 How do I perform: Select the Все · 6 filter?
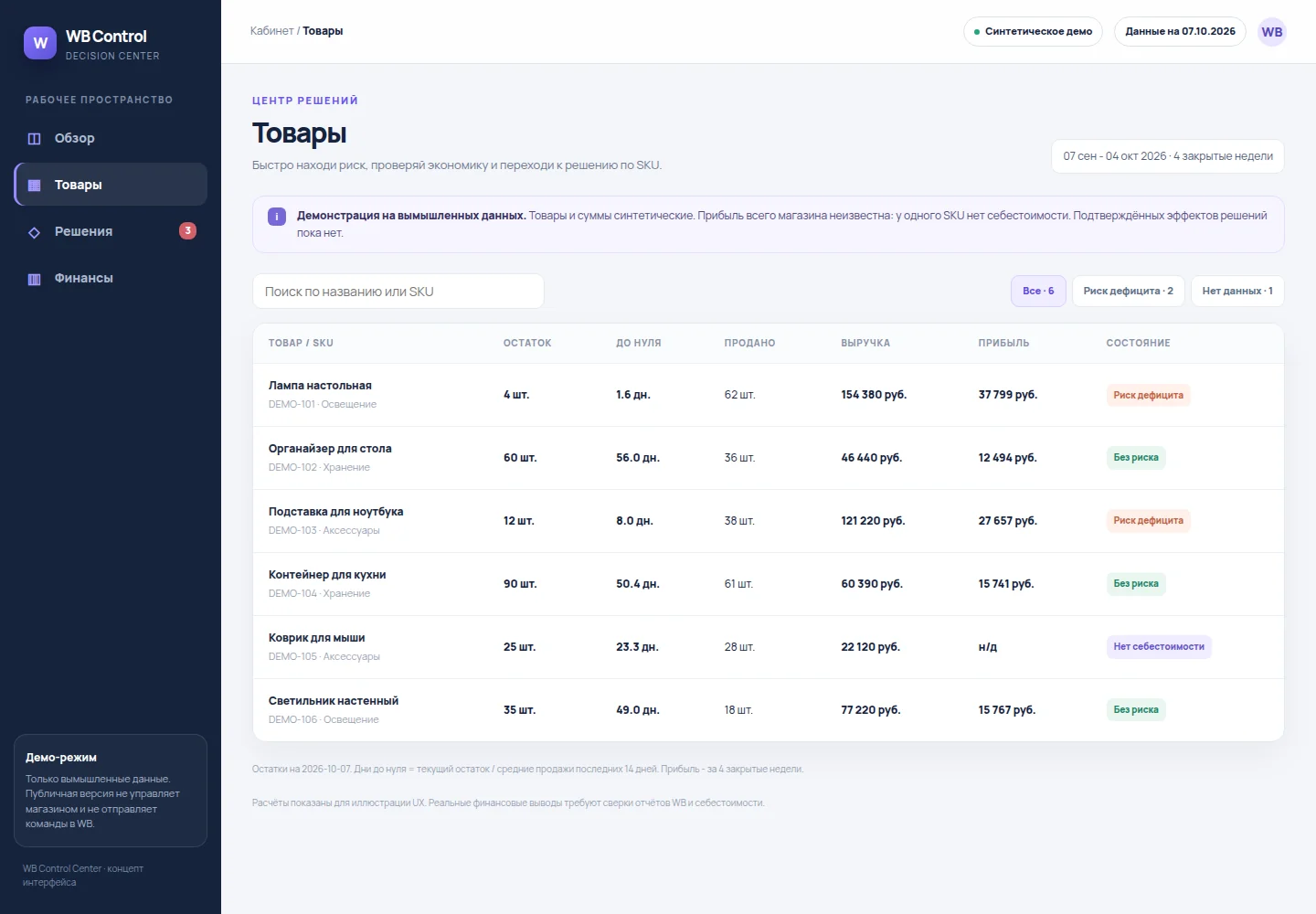1038,291
